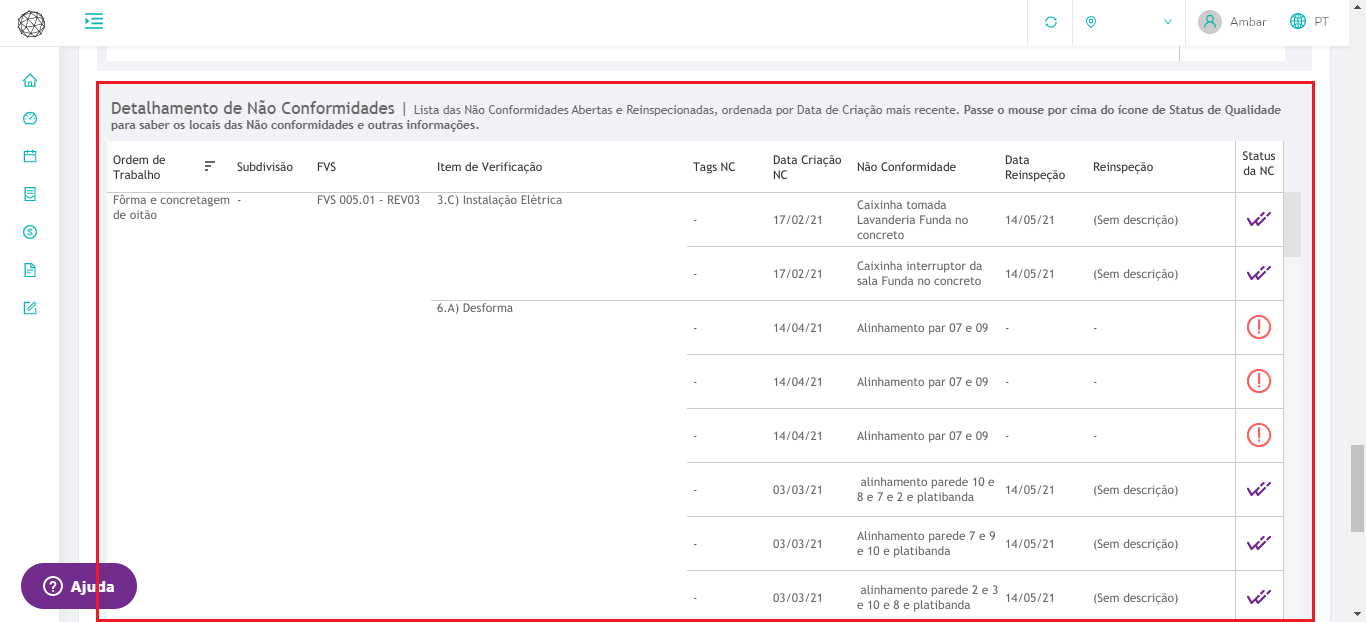The width and height of the screenshot is (1366, 622).
Task: Click the FVS column header
Action: tap(327, 167)
